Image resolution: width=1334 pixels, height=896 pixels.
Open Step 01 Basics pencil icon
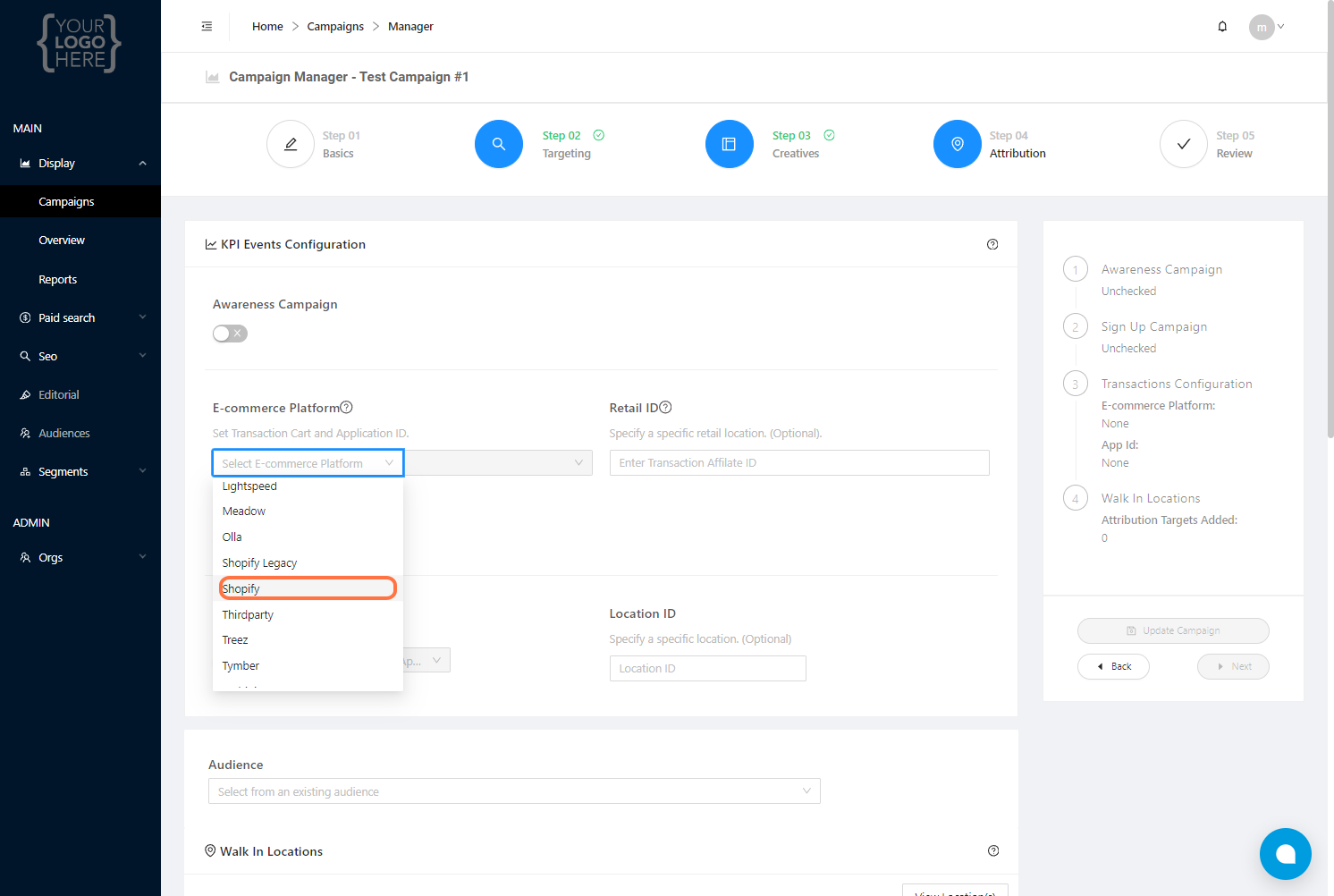click(291, 144)
